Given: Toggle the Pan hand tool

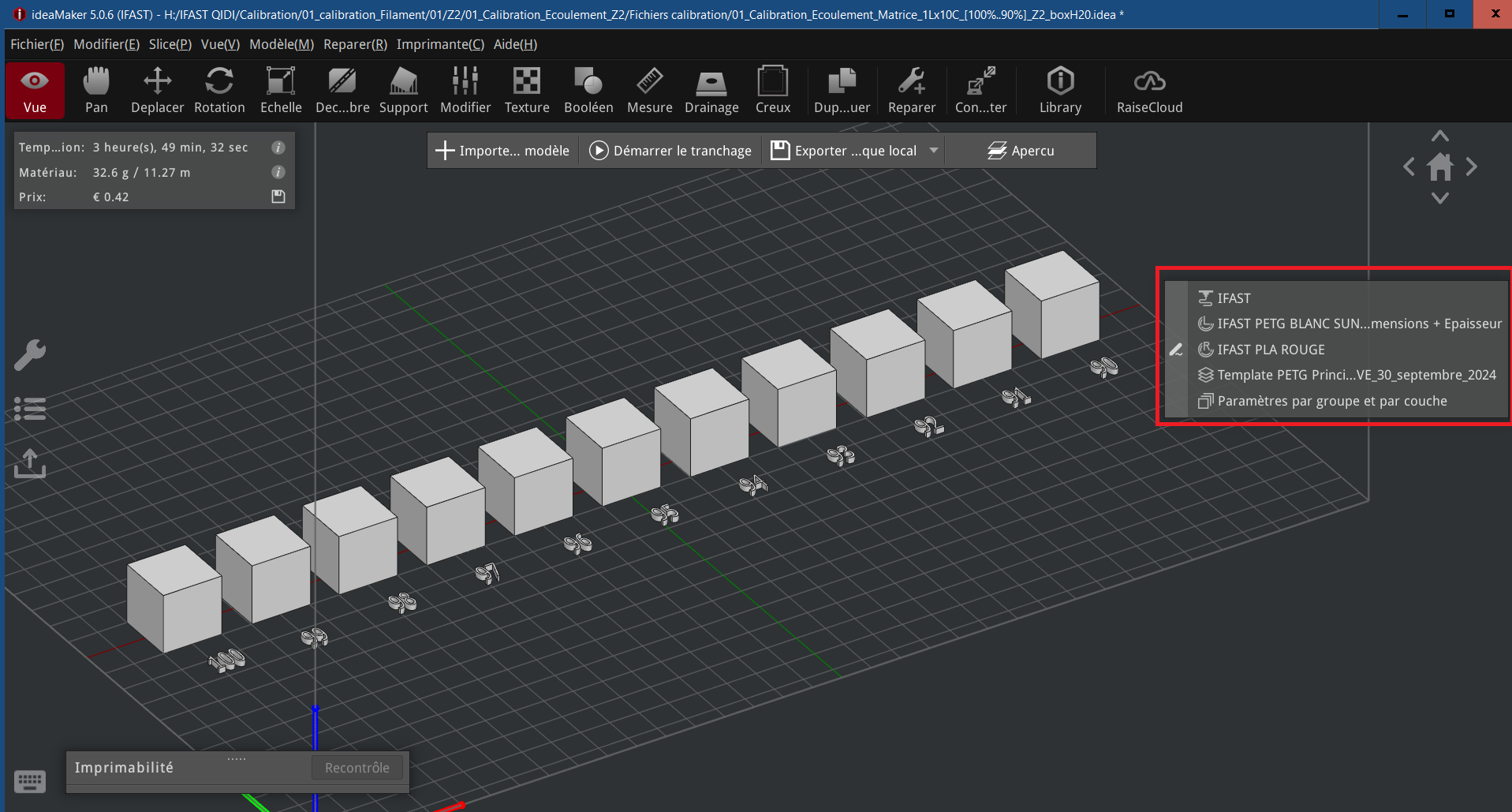Looking at the screenshot, I should point(96,91).
